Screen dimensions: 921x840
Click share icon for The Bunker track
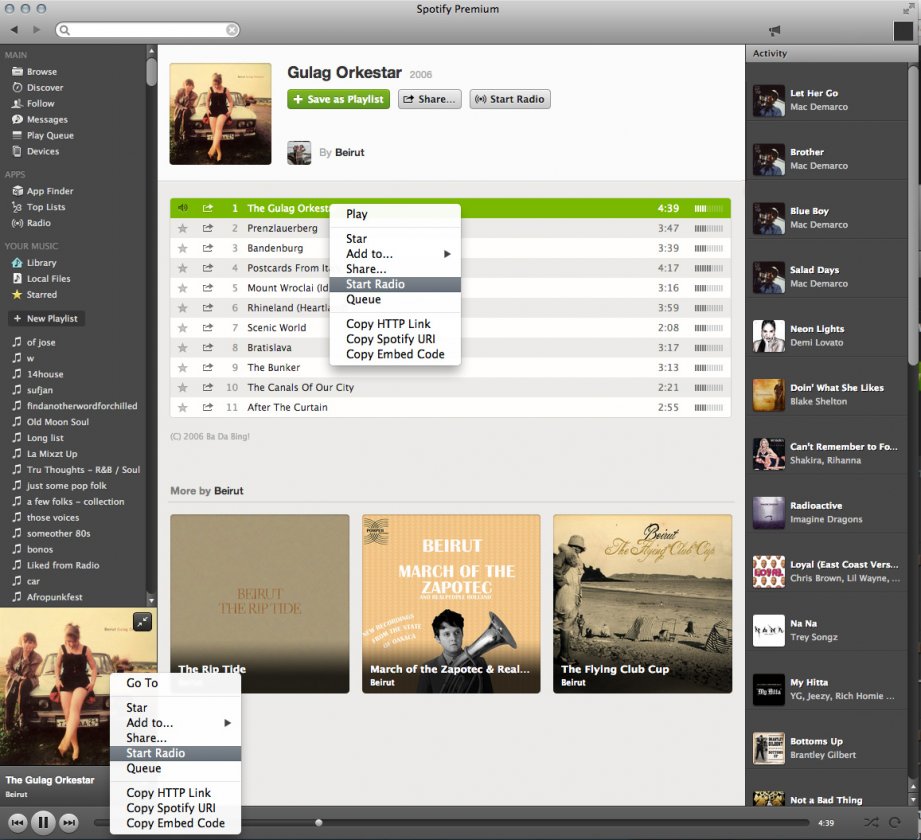tap(207, 367)
